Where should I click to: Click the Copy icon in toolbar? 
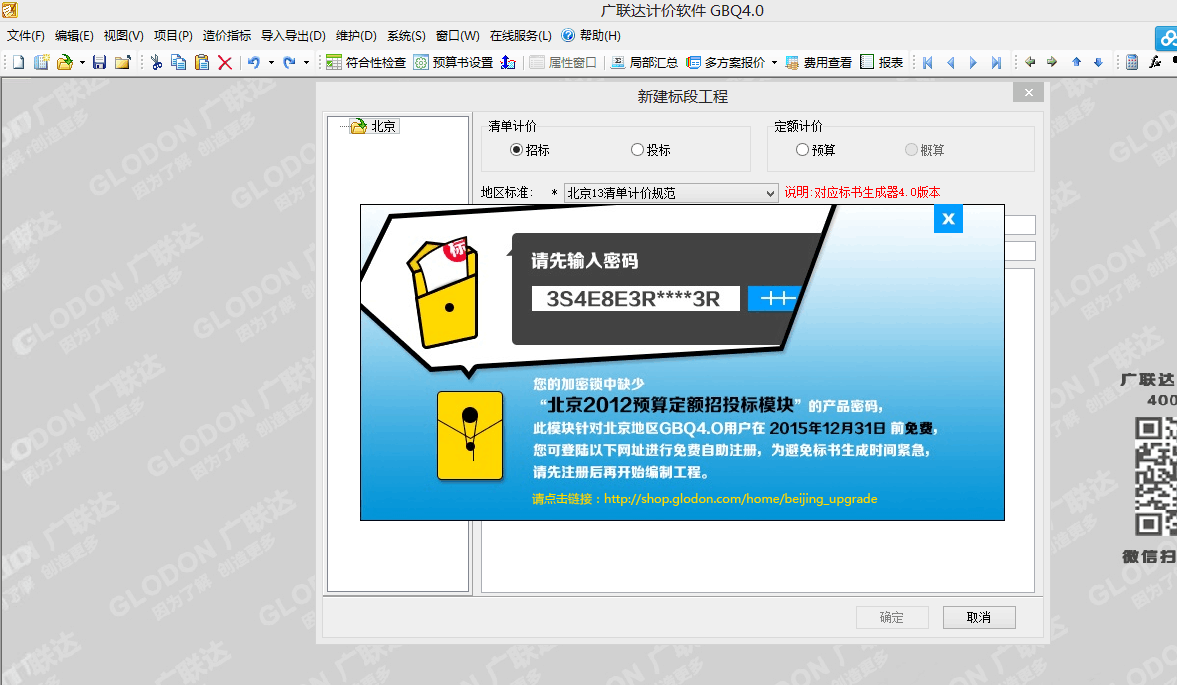click(179, 62)
